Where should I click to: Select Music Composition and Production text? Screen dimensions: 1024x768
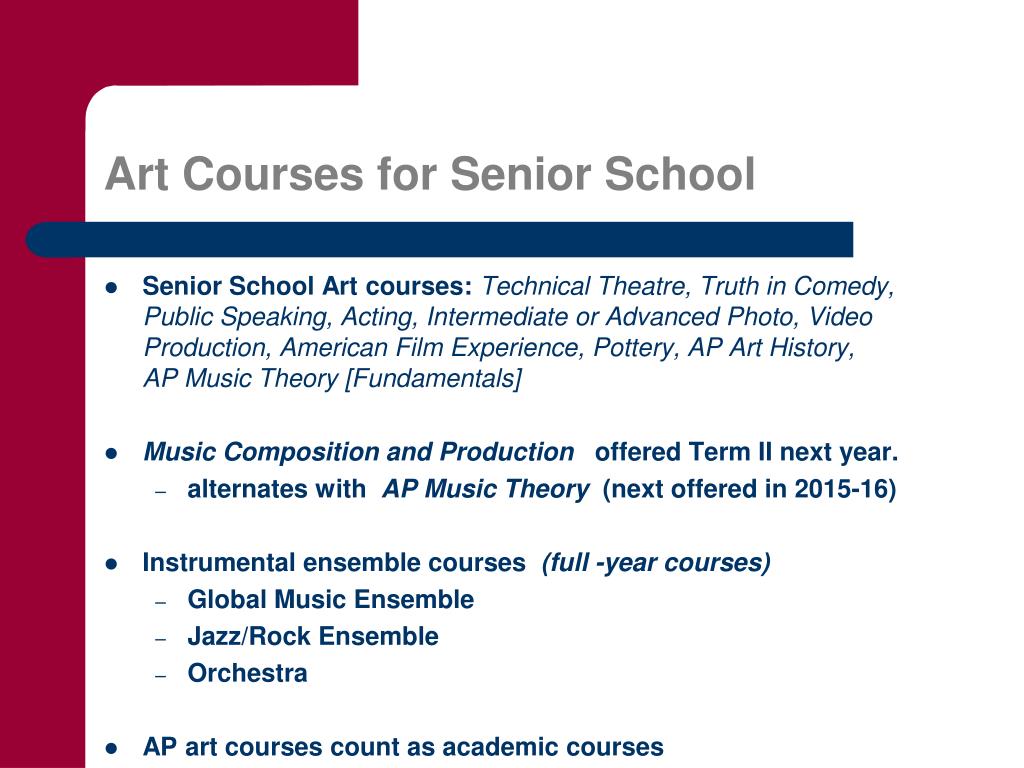point(359,452)
